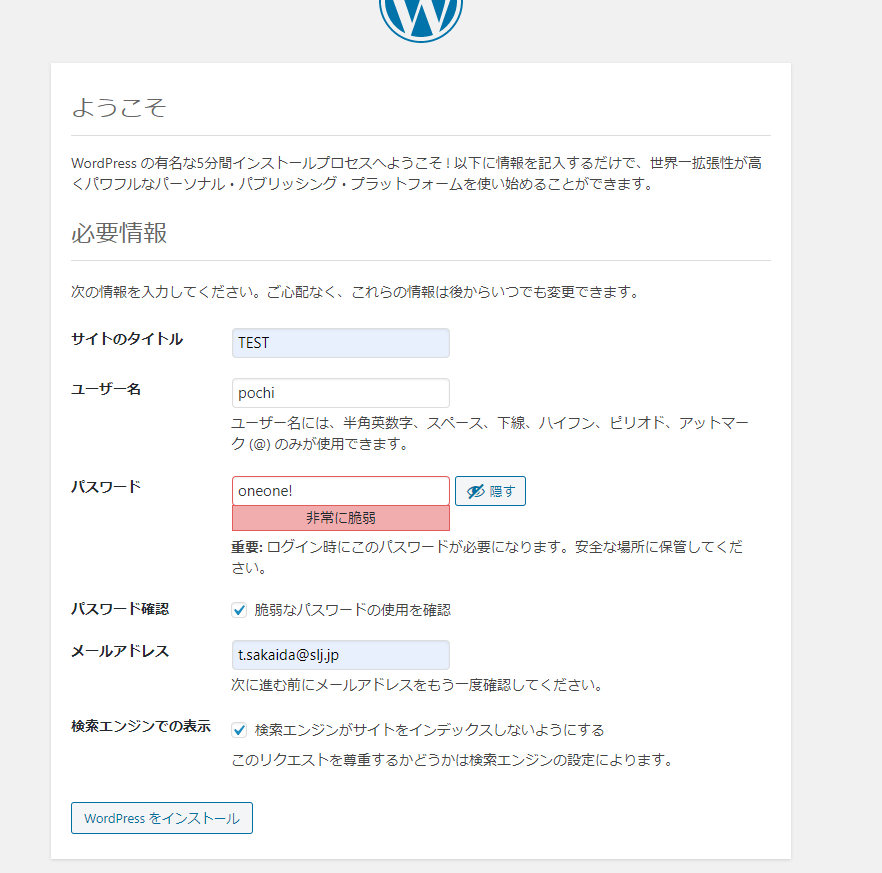882x873 pixels.
Task: Click the 検索エンジンがサイトをインデックスしないようにする label
Action: (x=429, y=730)
